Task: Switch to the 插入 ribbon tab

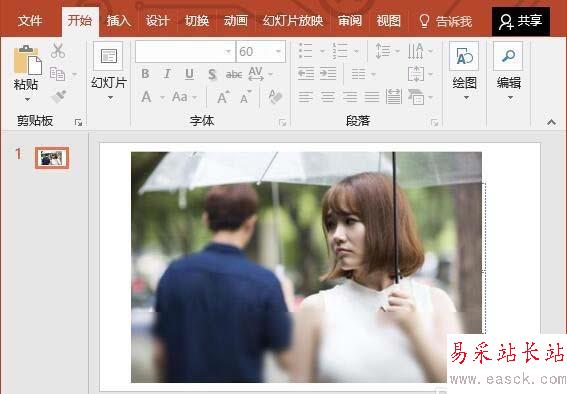Action: (x=118, y=21)
